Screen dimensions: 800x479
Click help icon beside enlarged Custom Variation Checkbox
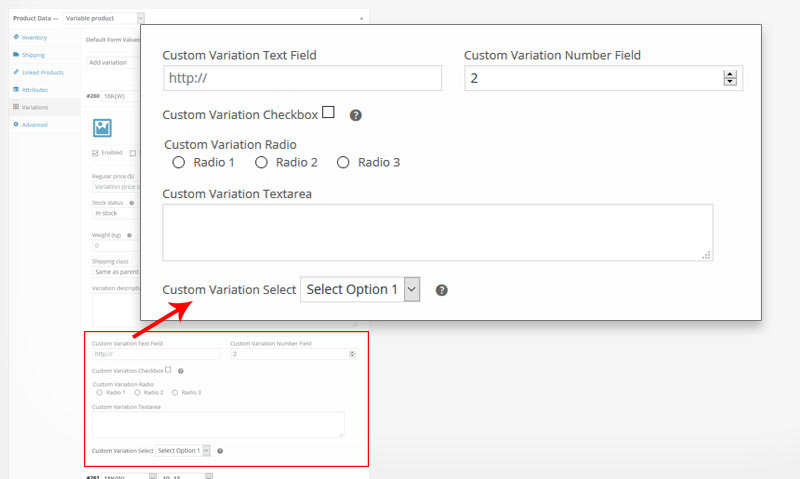tap(356, 115)
